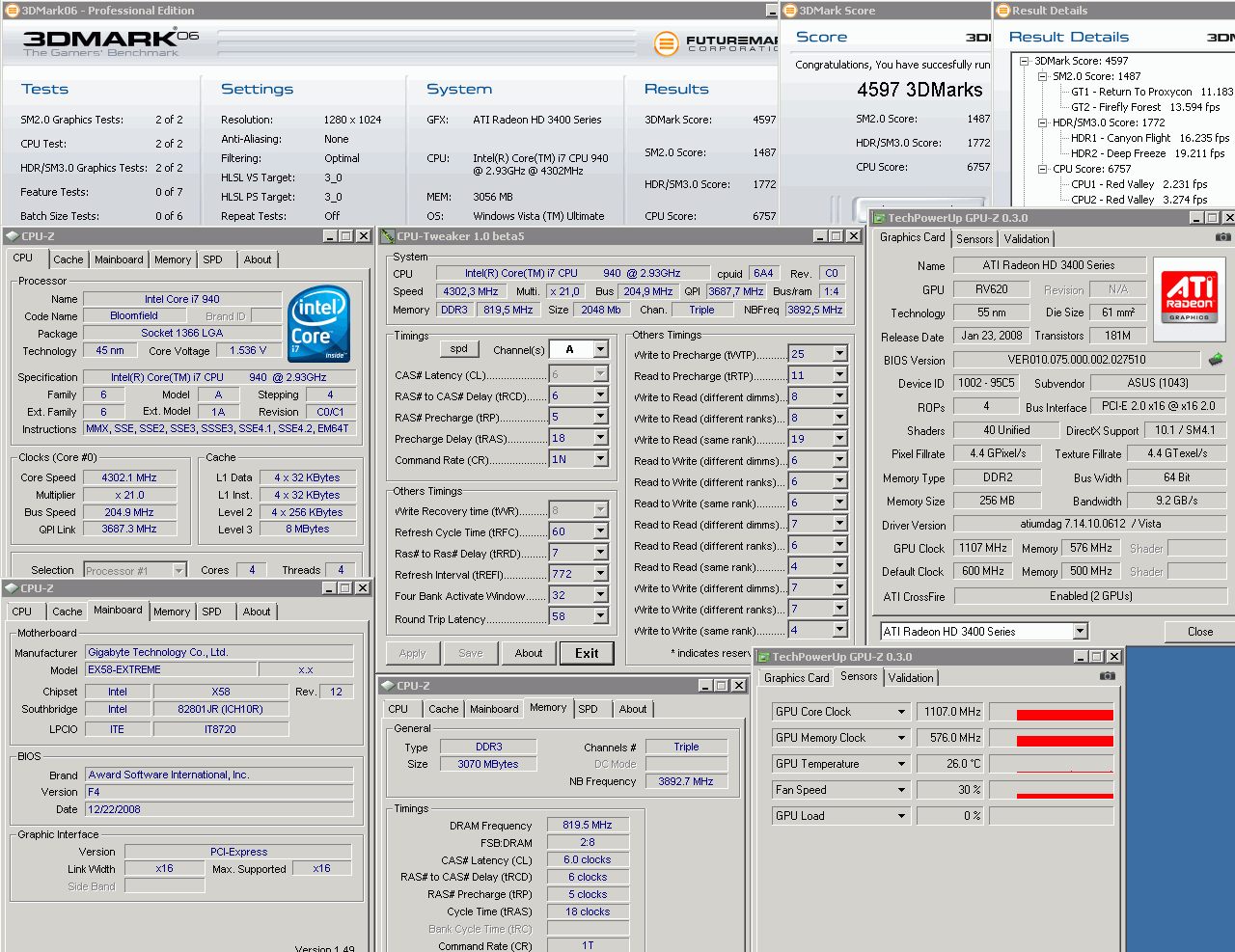
Task: Click the Intel Core i7 inside logo in CPU-Z
Action: (318, 324)
